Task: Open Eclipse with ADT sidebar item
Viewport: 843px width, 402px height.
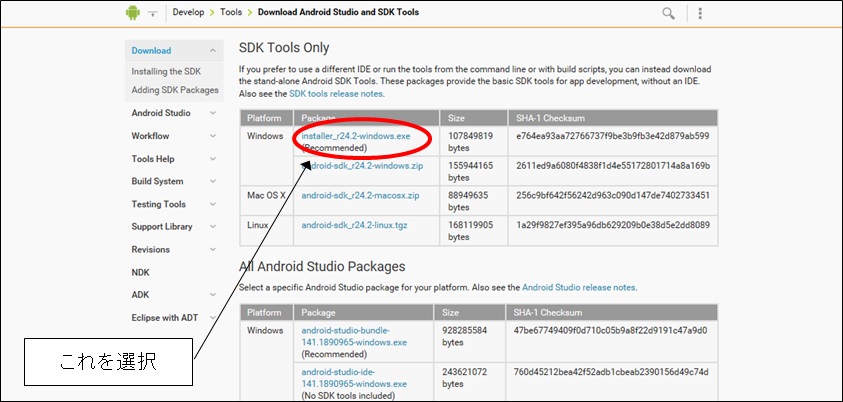Action: 165,318
